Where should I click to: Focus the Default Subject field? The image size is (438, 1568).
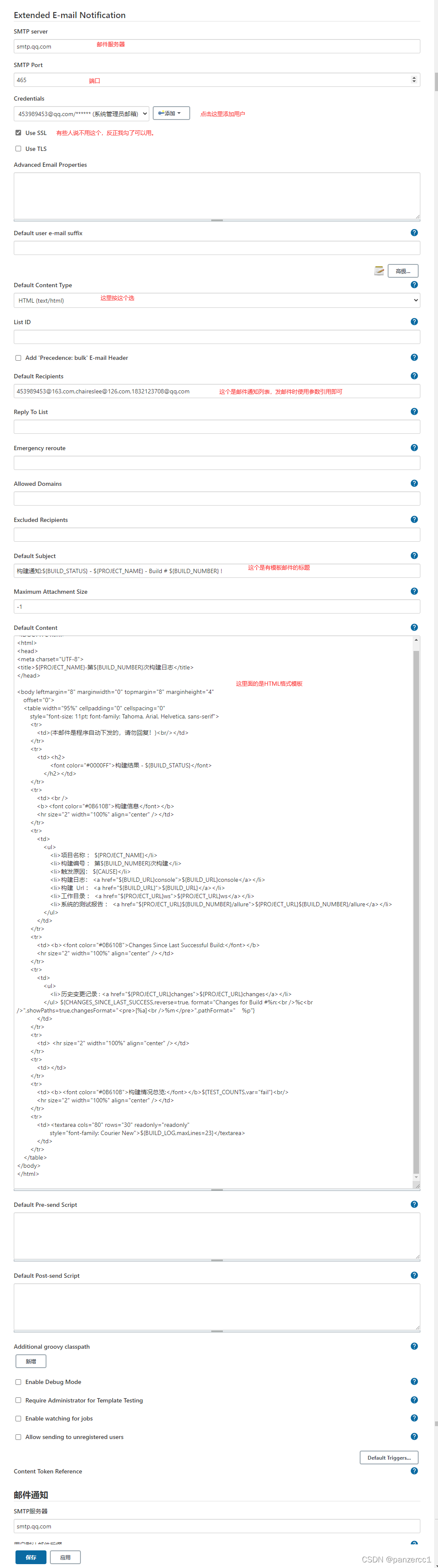pos(217,571)
